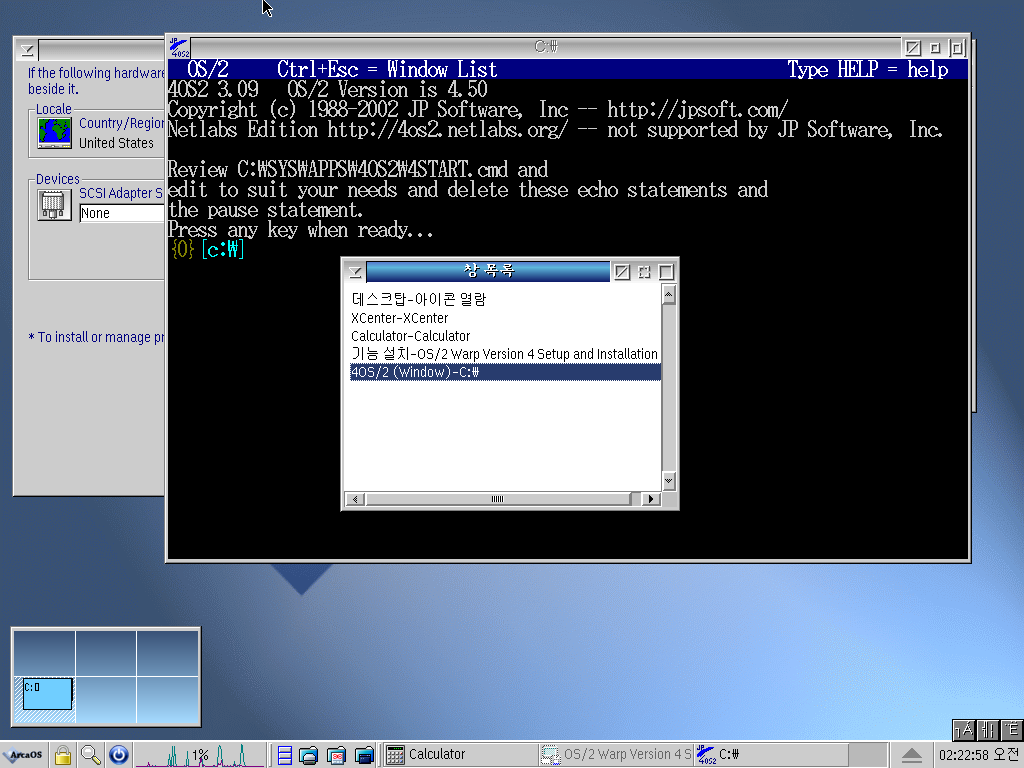The width and height of the screenshot is (1024, 768).
Task: Open the window list's system menu
Action: 354,272
